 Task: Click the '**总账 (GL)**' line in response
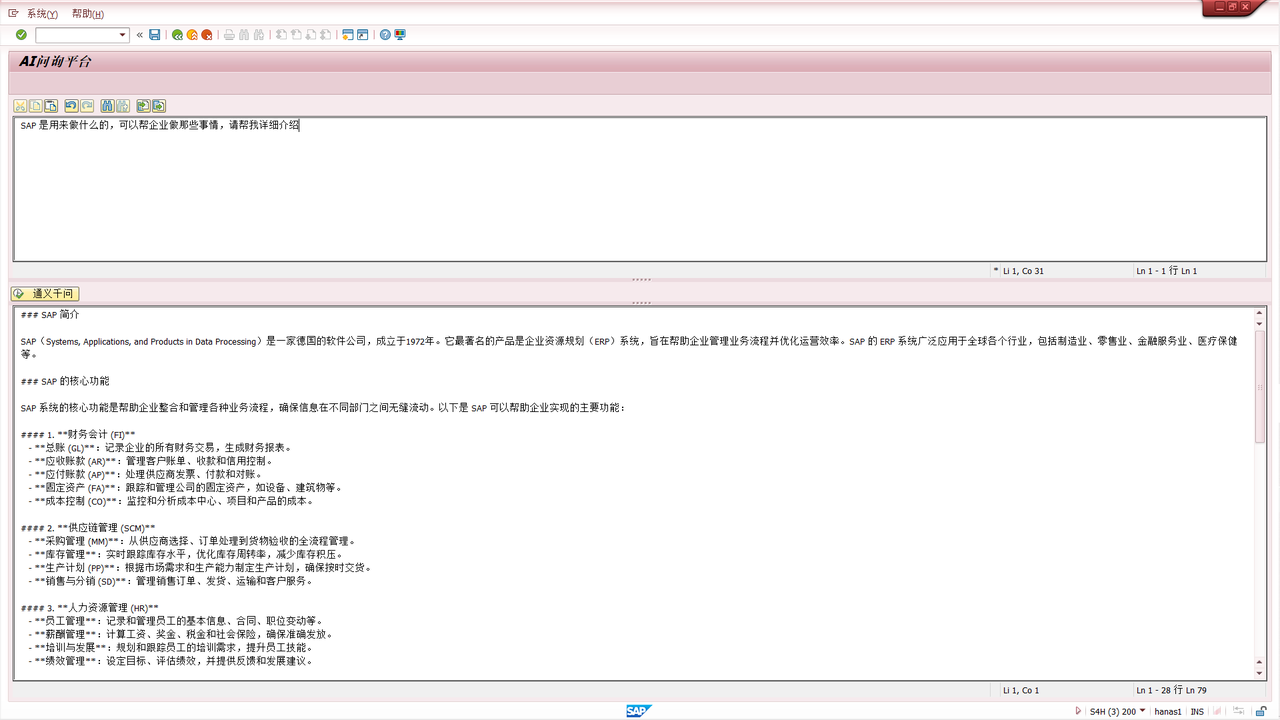point(160,448)
